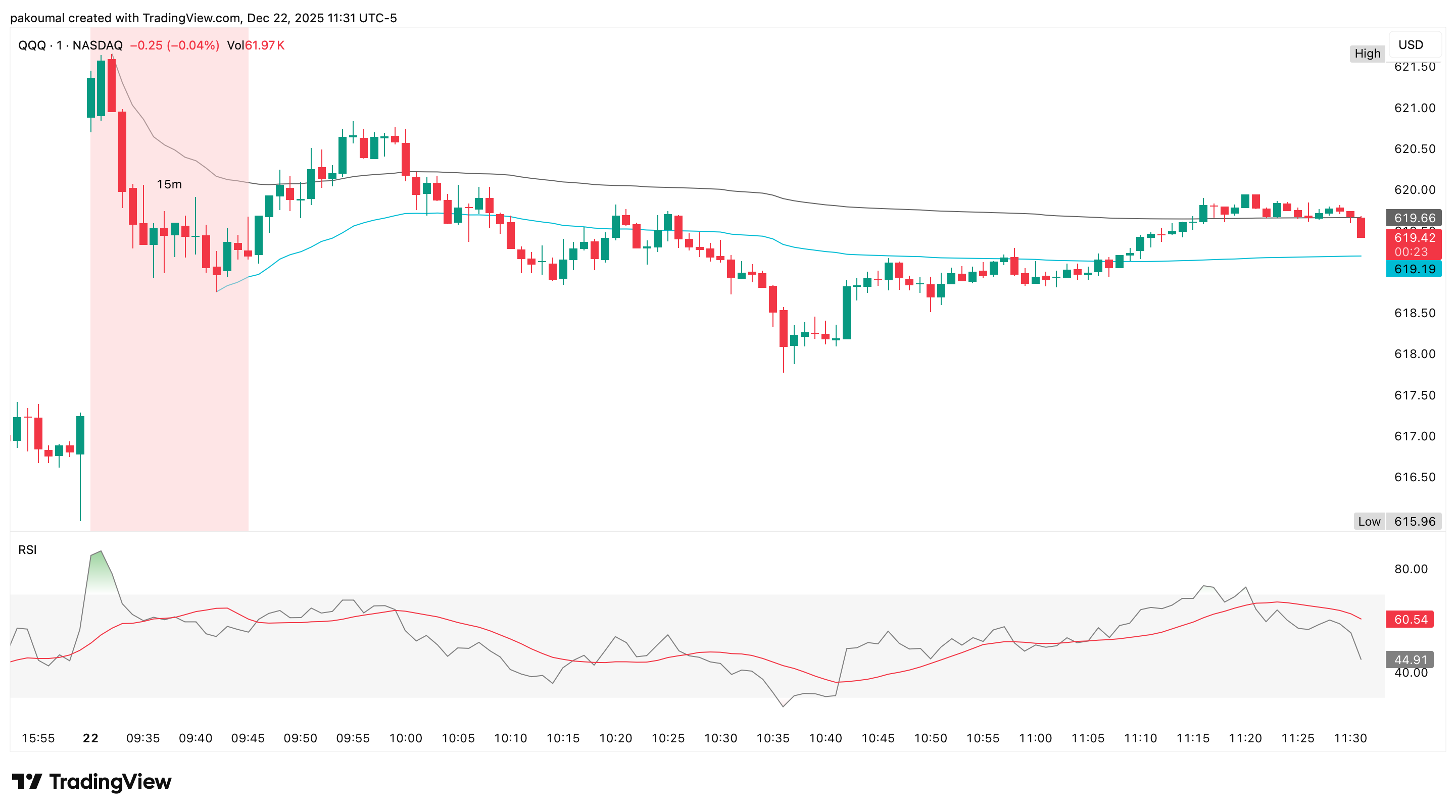Screen dimensions: 1456x812
Task: Click the High price tag label
Action: click(x=1367, y=54)
